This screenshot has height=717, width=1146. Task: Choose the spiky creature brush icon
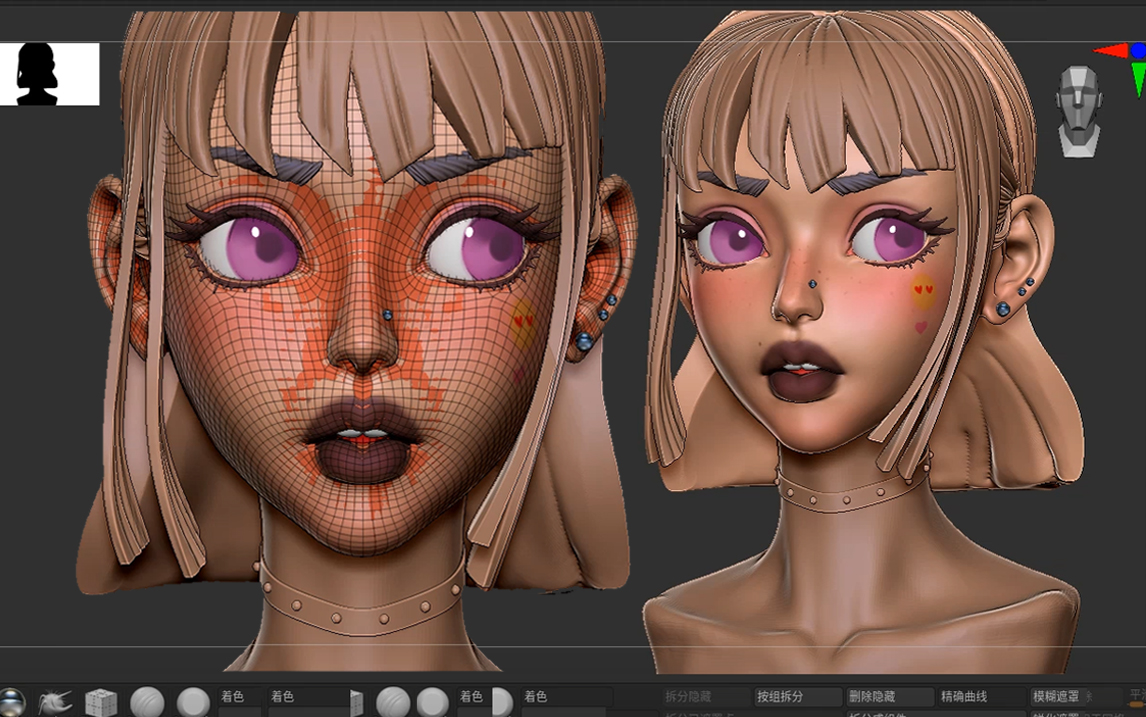pyautogui.click(x=55, y=702)
